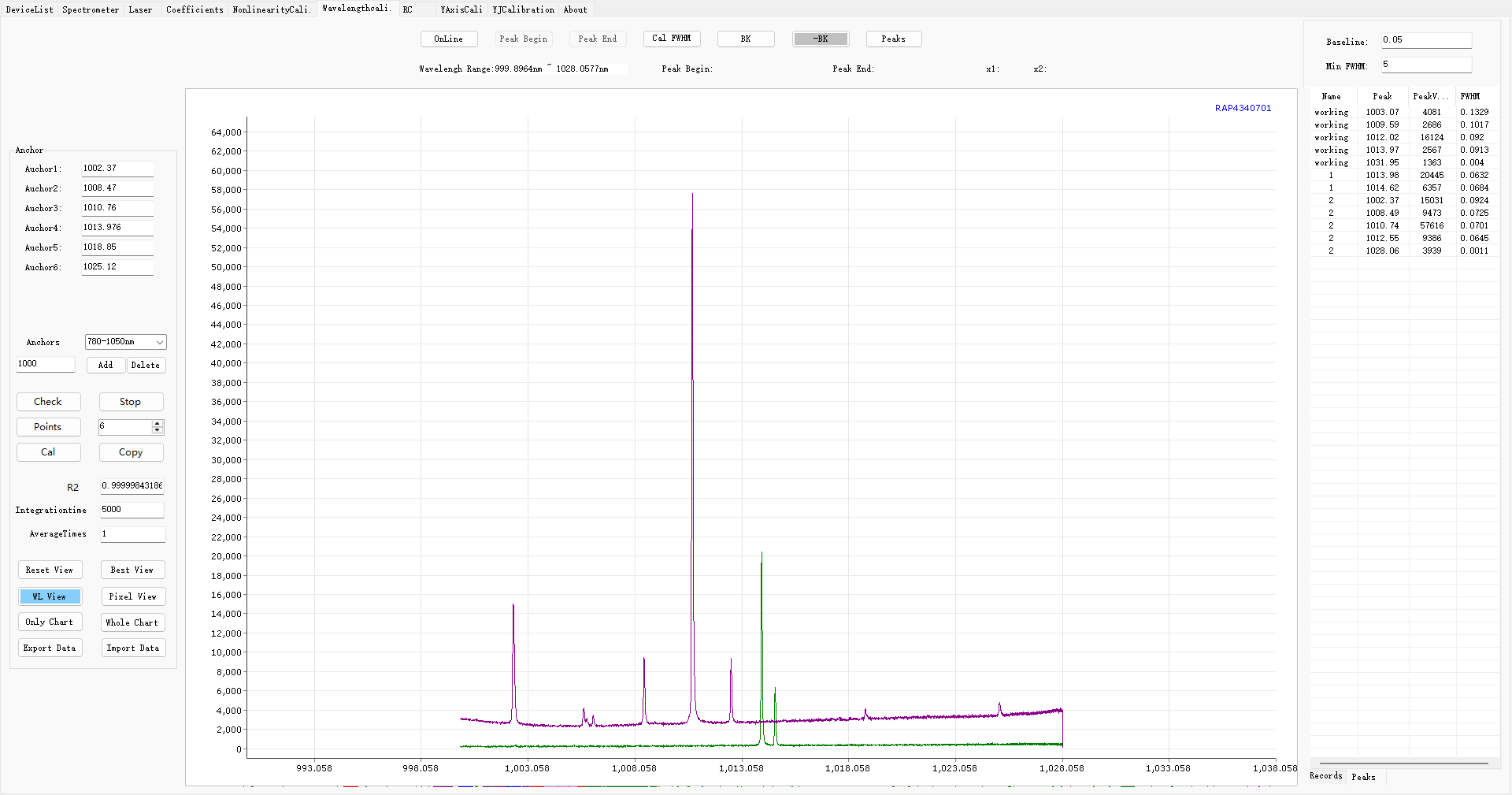Edit the Anchor5 value field
Screen dimensions: 1512x795
(117, 247)
